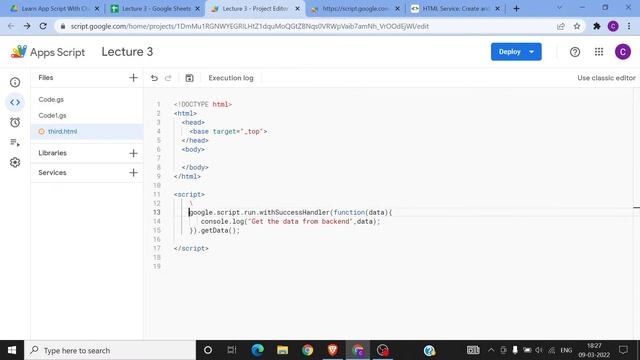Open the Google apps grid icon

coord(599,52)
